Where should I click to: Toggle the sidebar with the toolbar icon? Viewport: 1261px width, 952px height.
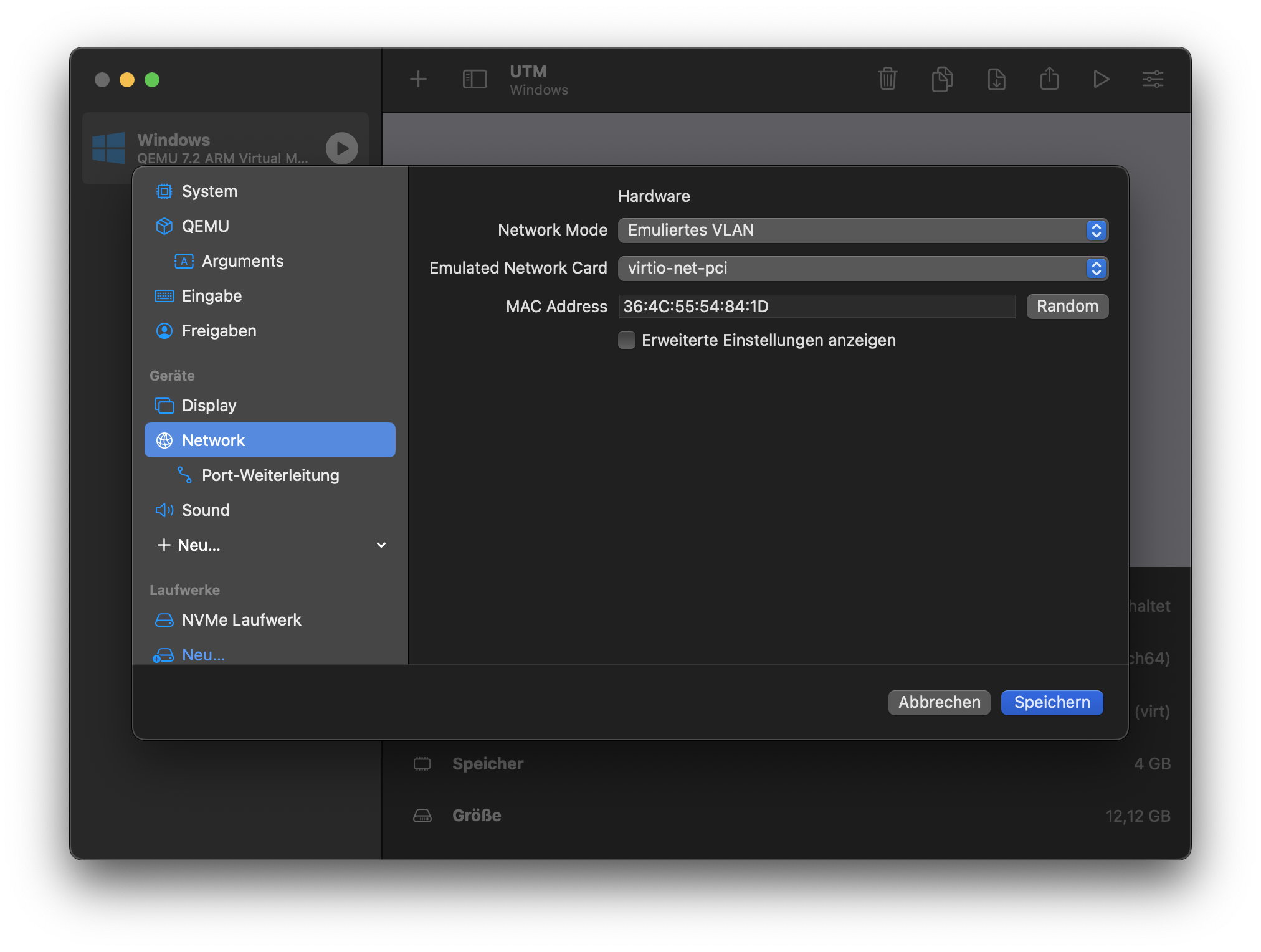(474, 79)
